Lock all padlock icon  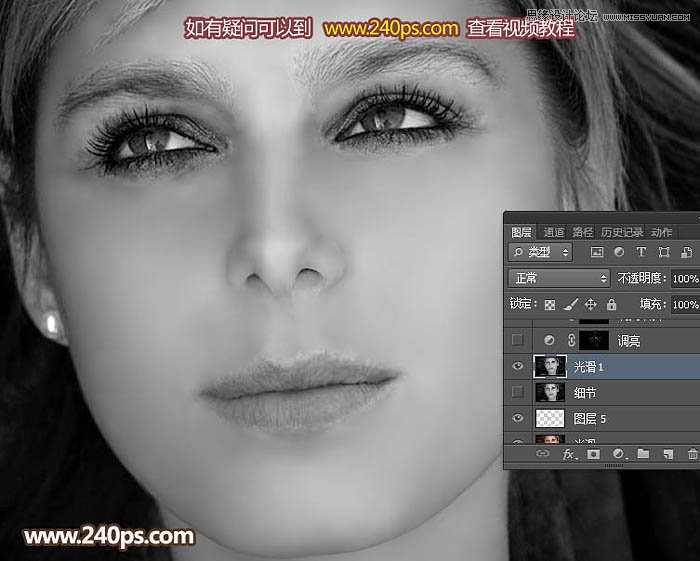click(611, 305)
